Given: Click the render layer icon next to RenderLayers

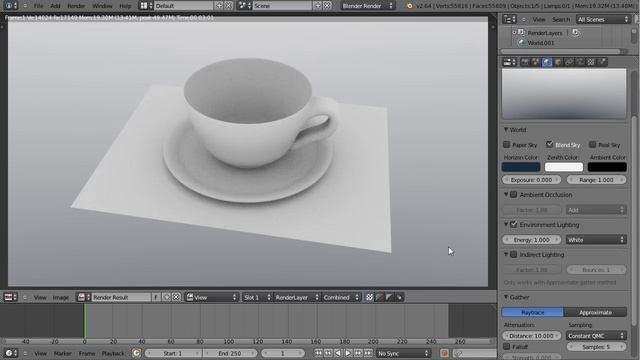Looking at the screenshot, I should click(576, 33).
